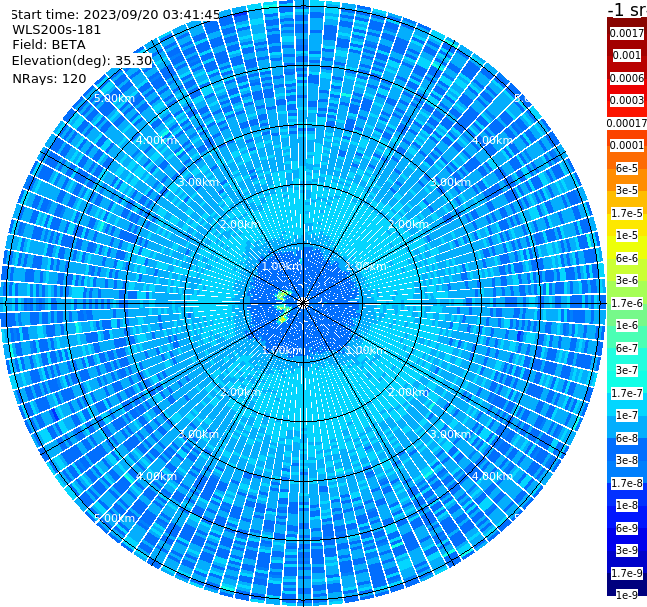Click the 3e-9 colorbar label
This screenshot has width=647, height=607.
[627, 550]
